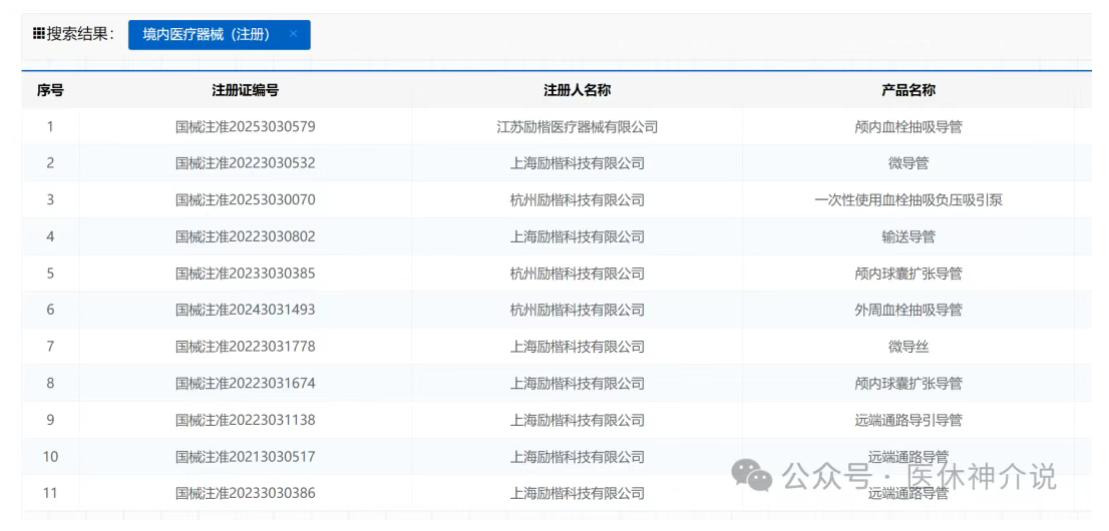Click 上海励楷科技有限公司 in row 2
Image resolution: width=1109 pixels, height=531 pixels.
pos(577,163)
